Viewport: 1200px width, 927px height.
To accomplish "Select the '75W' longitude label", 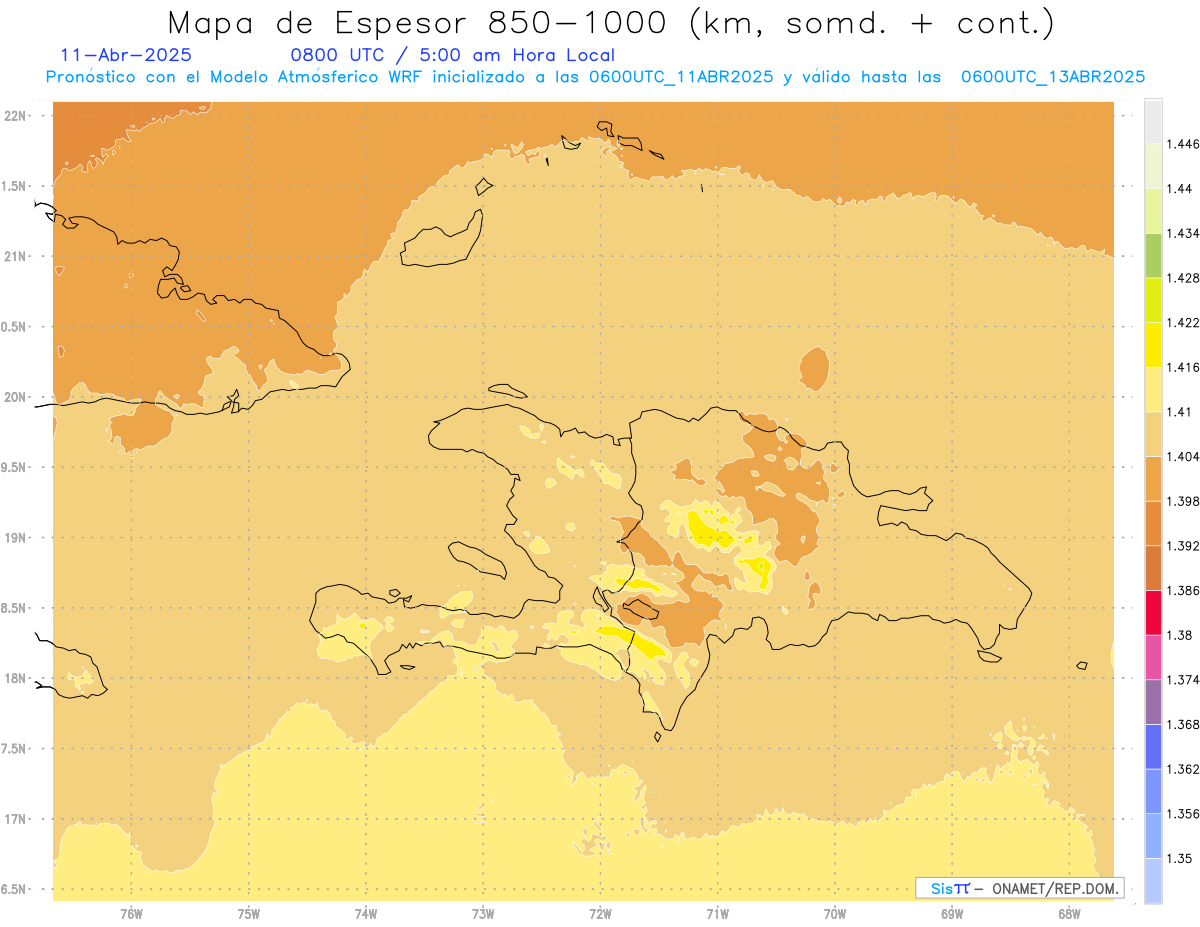I will click(x=249, y=914).
